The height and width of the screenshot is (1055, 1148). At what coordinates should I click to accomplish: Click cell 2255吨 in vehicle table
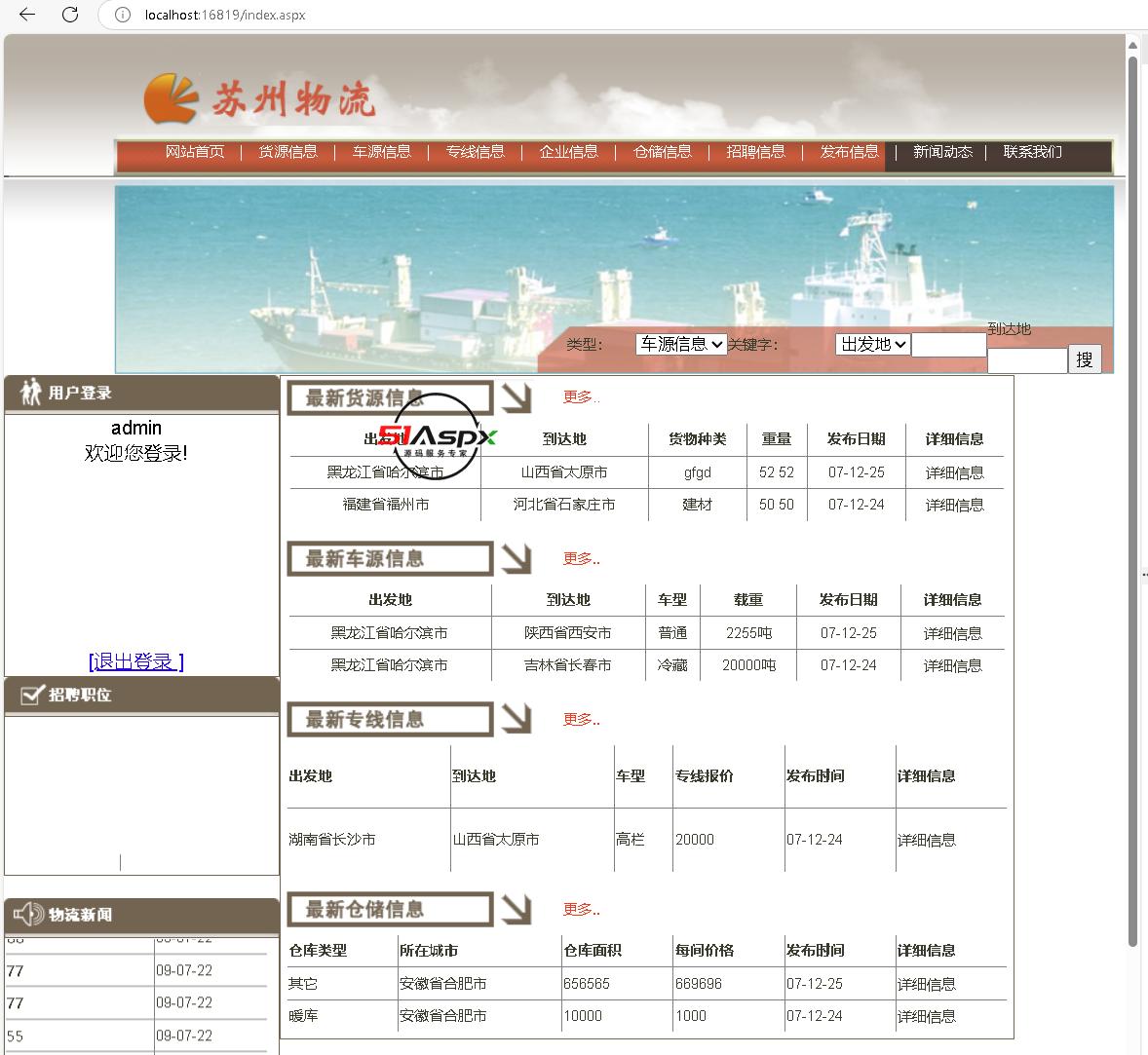pyautogui.click(x=748, y=633)
